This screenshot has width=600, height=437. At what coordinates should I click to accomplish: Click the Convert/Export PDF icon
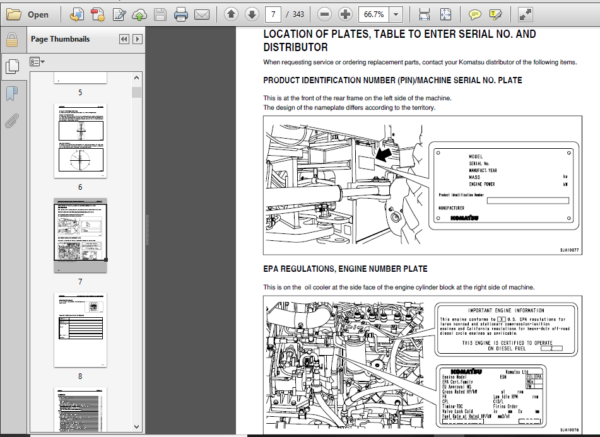point(98,15)
